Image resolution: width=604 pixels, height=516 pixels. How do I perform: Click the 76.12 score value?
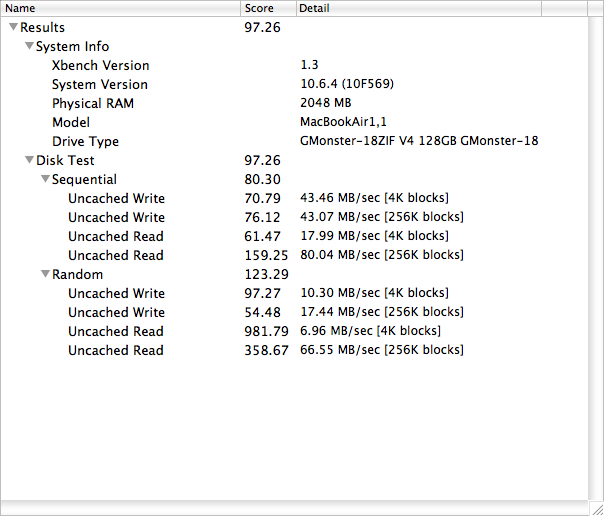[262, 217]
